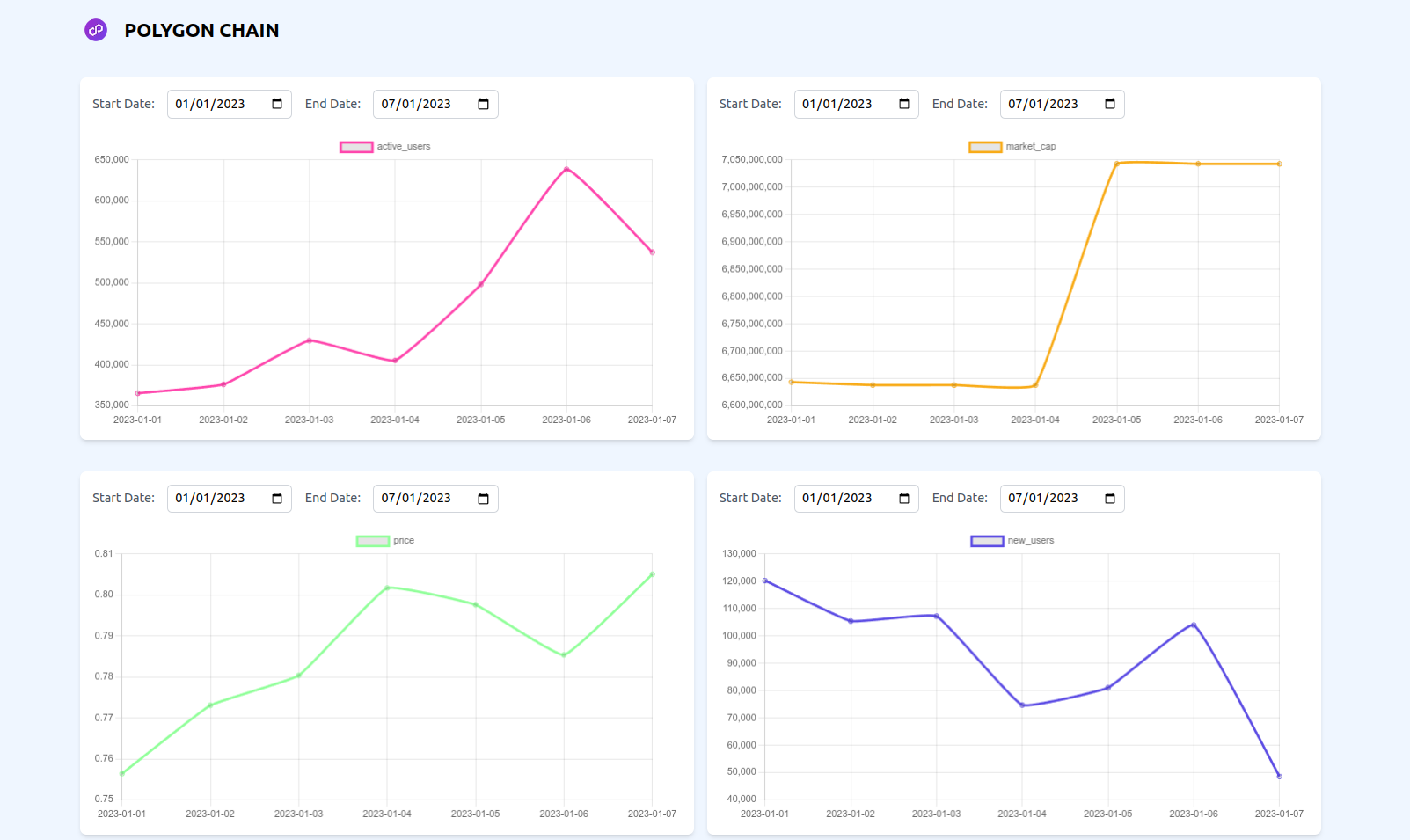
Task: Open calendar picker for active_users Start Date
Action: coord(277,104)
